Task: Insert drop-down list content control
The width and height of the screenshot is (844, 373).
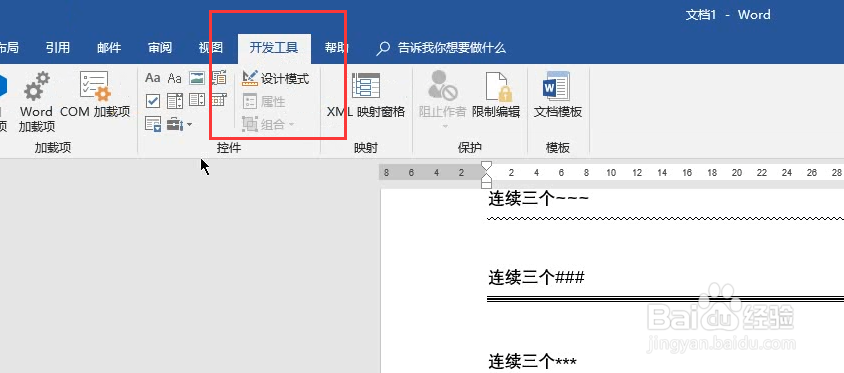Action: pyautogui.click(x=197, y=101)
